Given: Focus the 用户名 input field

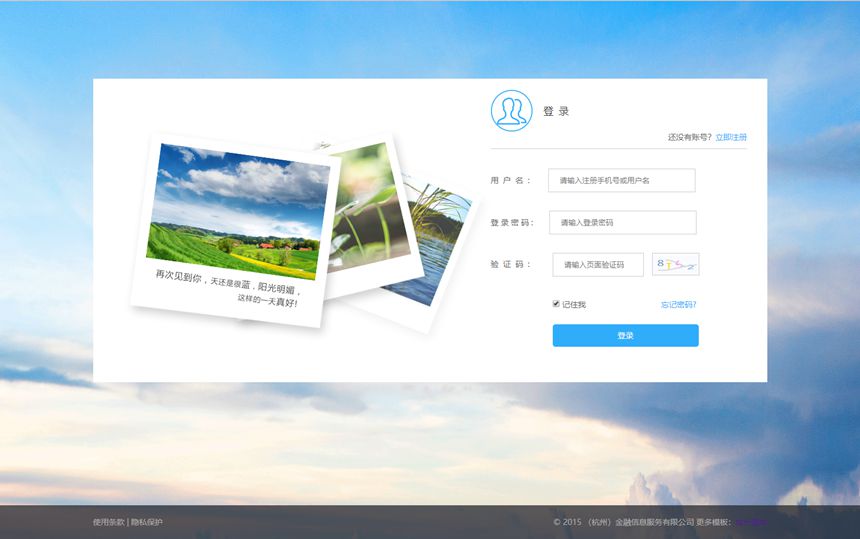Looking at the screenshot, I should click(621, 180).
